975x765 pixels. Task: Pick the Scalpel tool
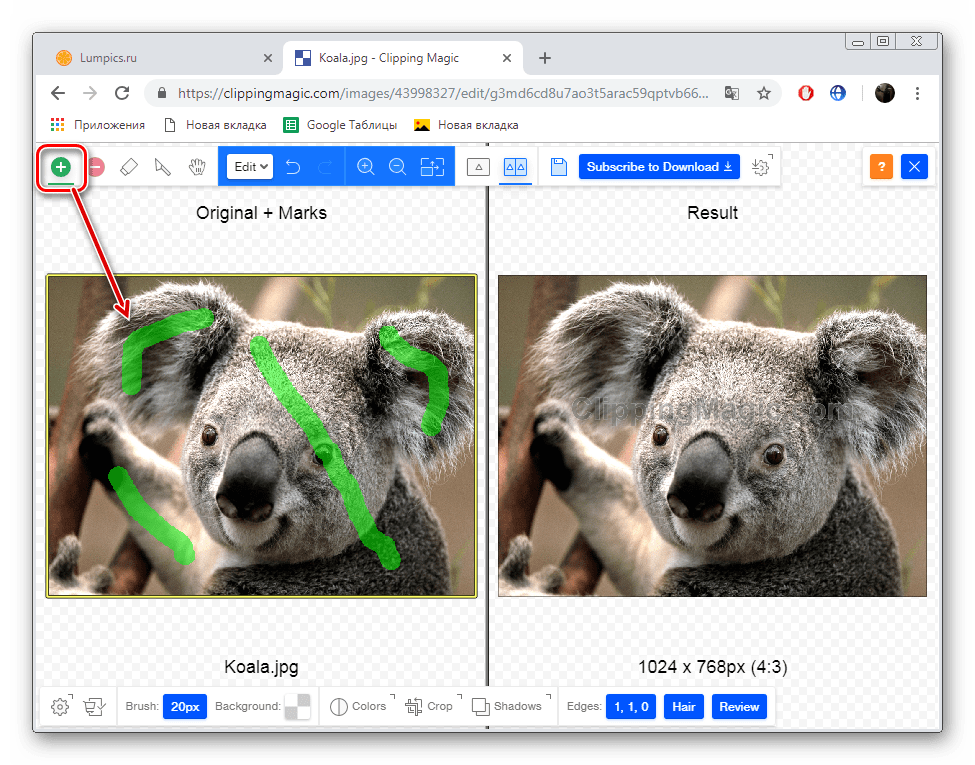coord(162,167)
